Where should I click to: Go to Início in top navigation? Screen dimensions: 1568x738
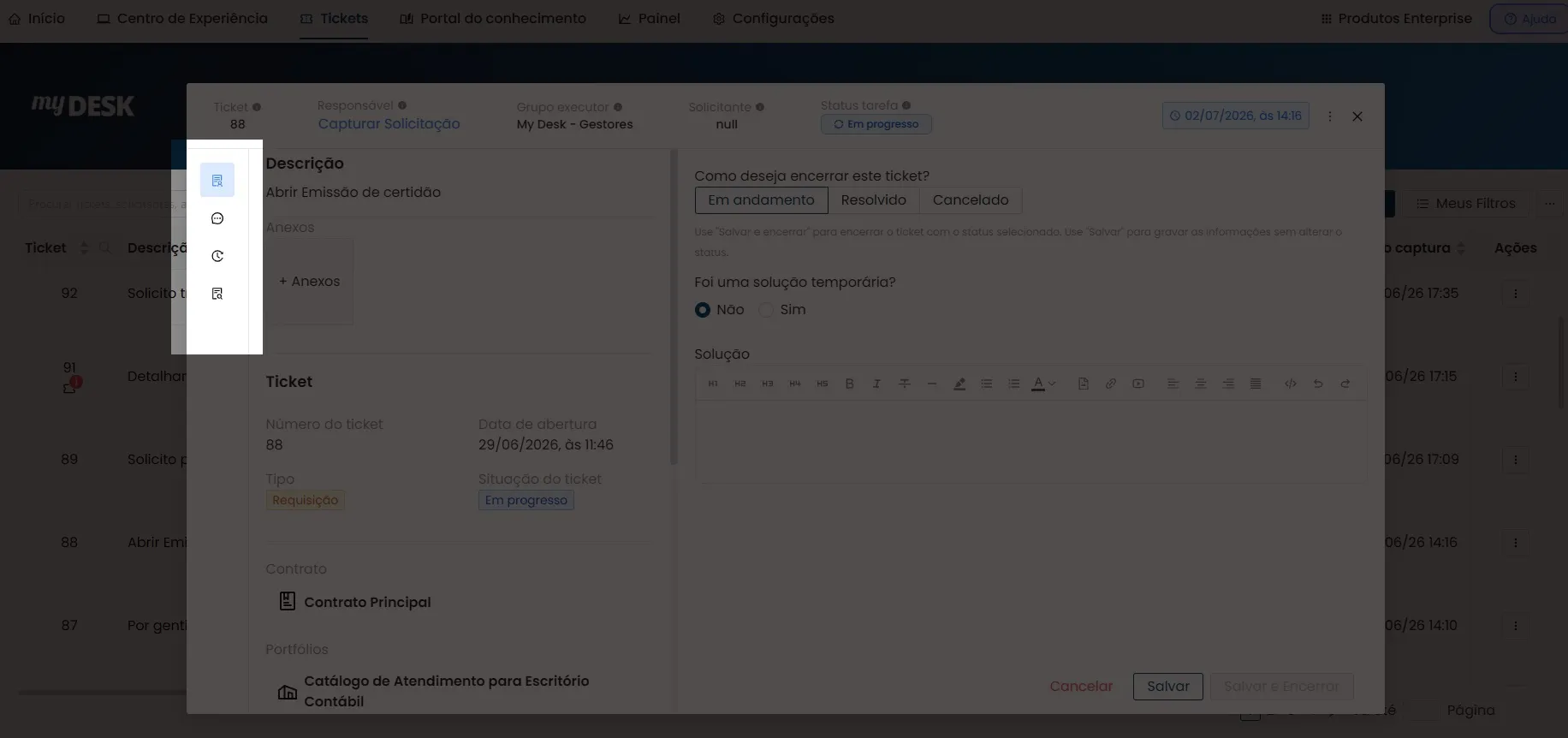pyautogui.click(x=37, y=19)
